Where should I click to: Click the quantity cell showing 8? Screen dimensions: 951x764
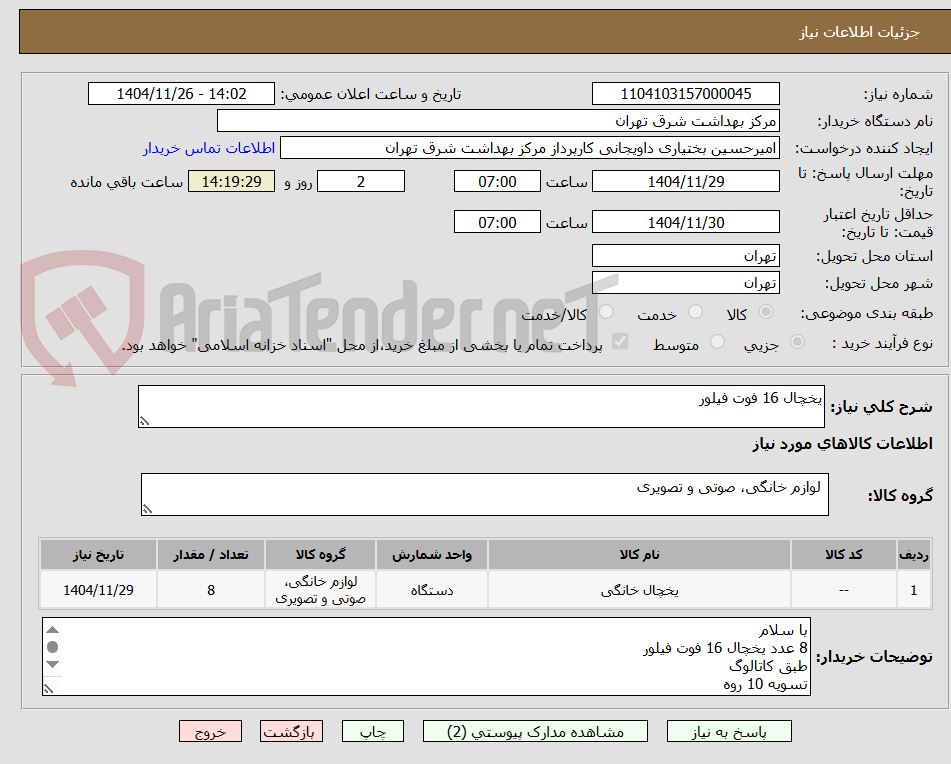pos(211,590)
